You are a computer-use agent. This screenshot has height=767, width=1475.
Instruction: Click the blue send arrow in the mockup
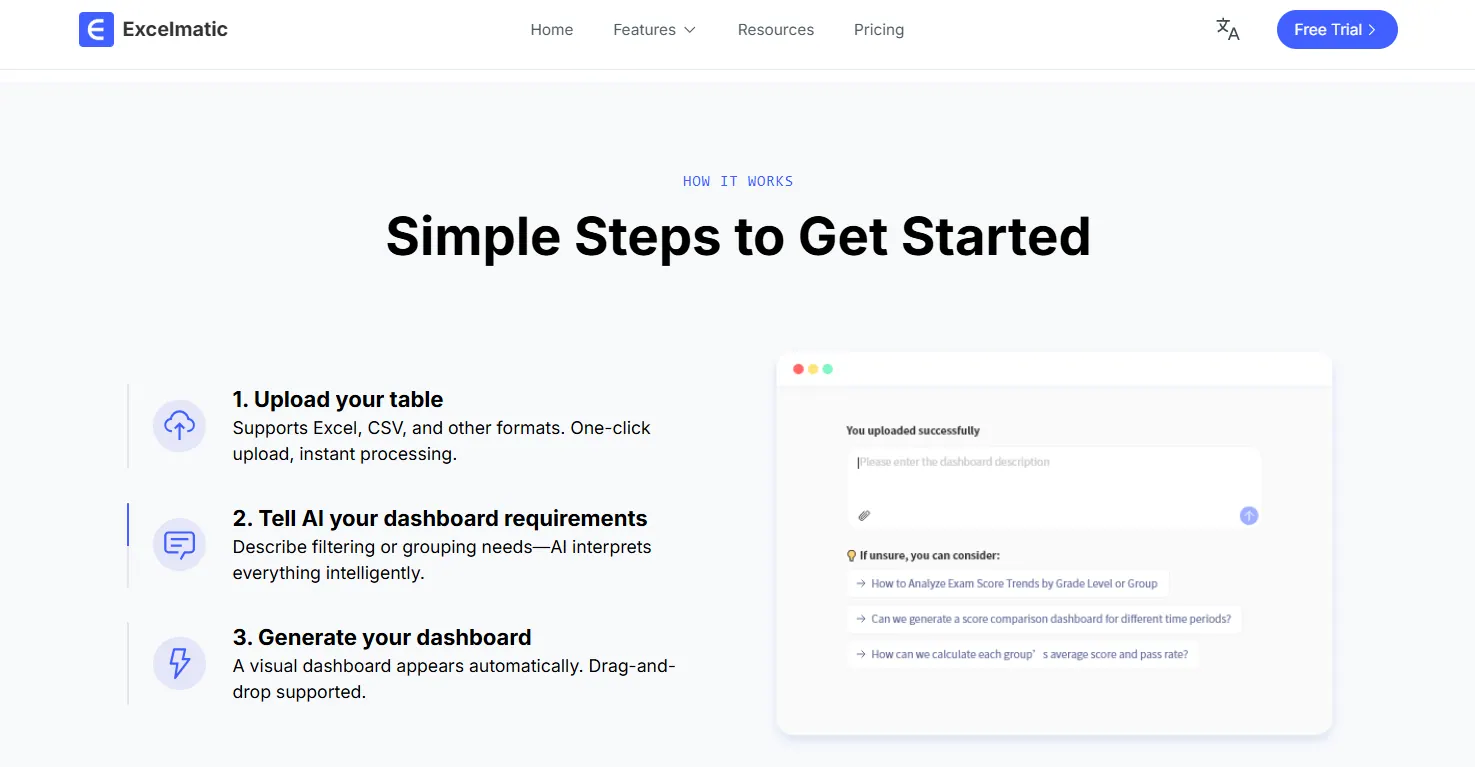click(x=1248, y=515)
